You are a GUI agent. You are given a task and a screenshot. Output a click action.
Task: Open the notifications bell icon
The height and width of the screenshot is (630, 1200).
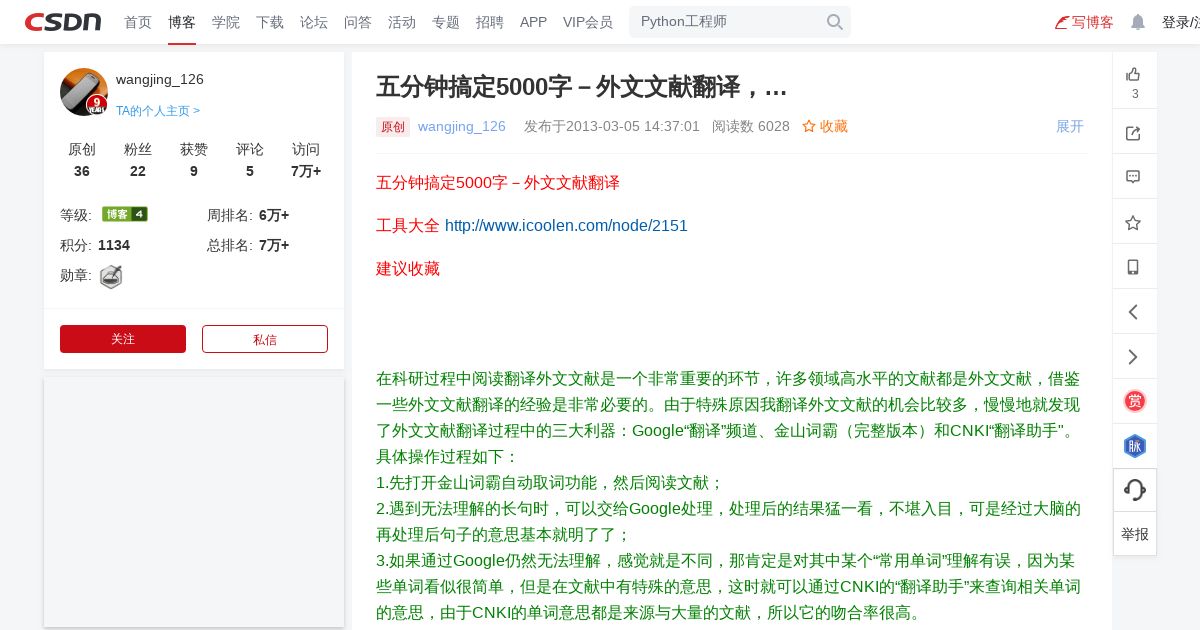1138,22
